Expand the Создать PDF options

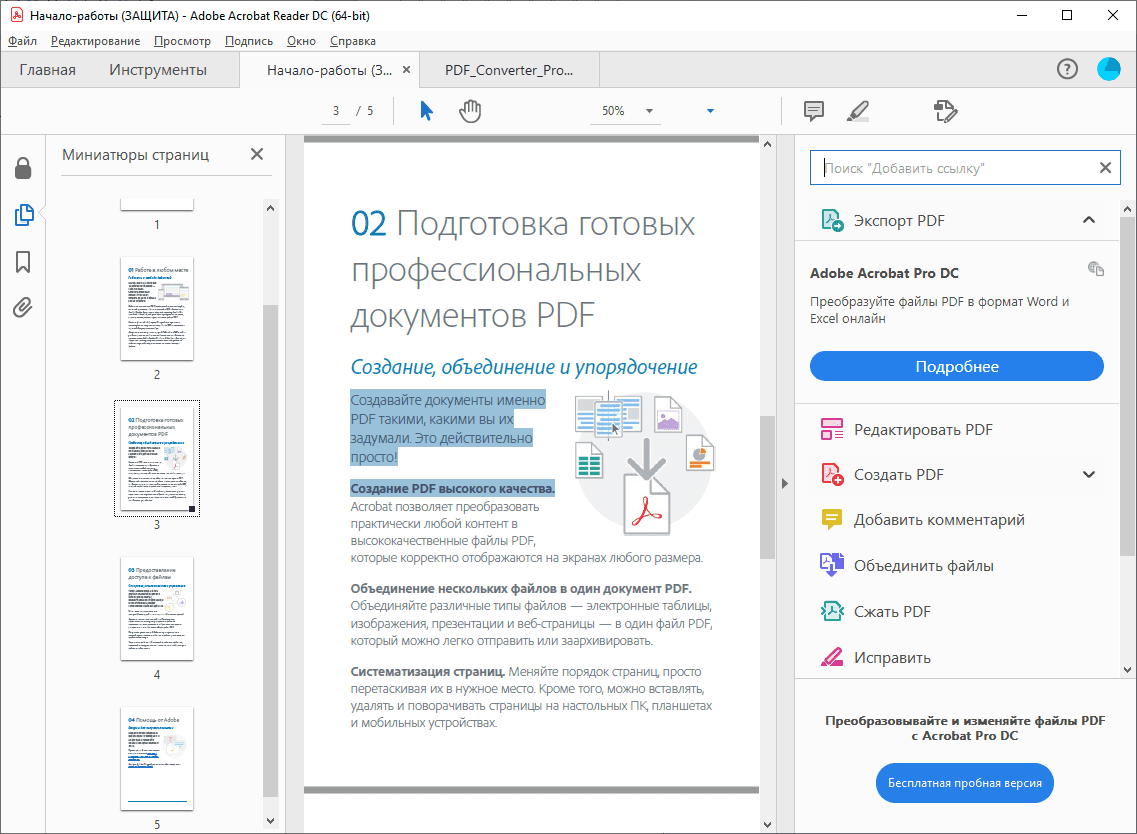1089,475
